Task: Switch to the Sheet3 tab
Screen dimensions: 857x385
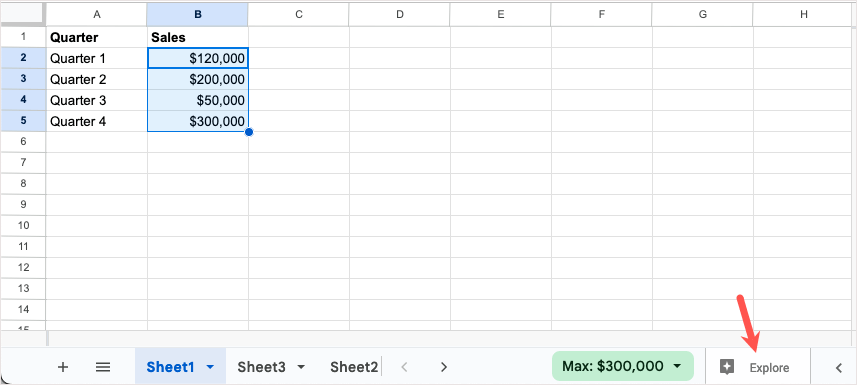Action: coord(261,367)
